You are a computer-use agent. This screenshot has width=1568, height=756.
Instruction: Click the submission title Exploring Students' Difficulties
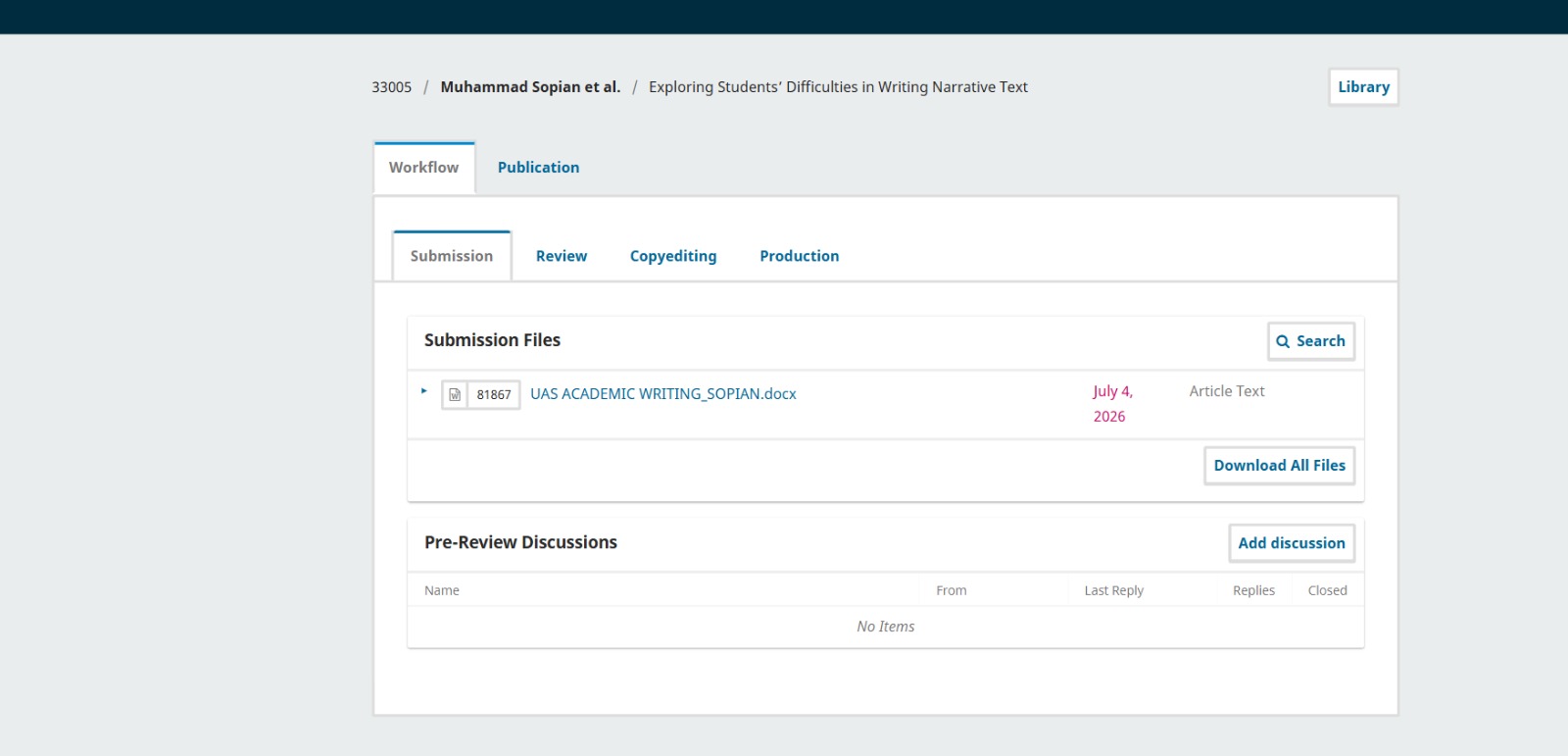[838, 87]
